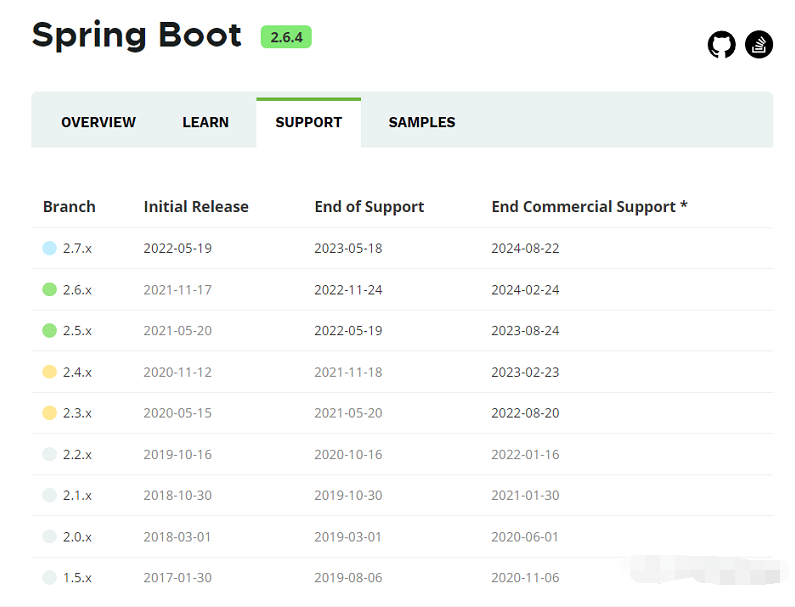Viewport: 795px width, 607px height.
Task: Click the green status dot for 2.5.x
Action: (49, 331)
